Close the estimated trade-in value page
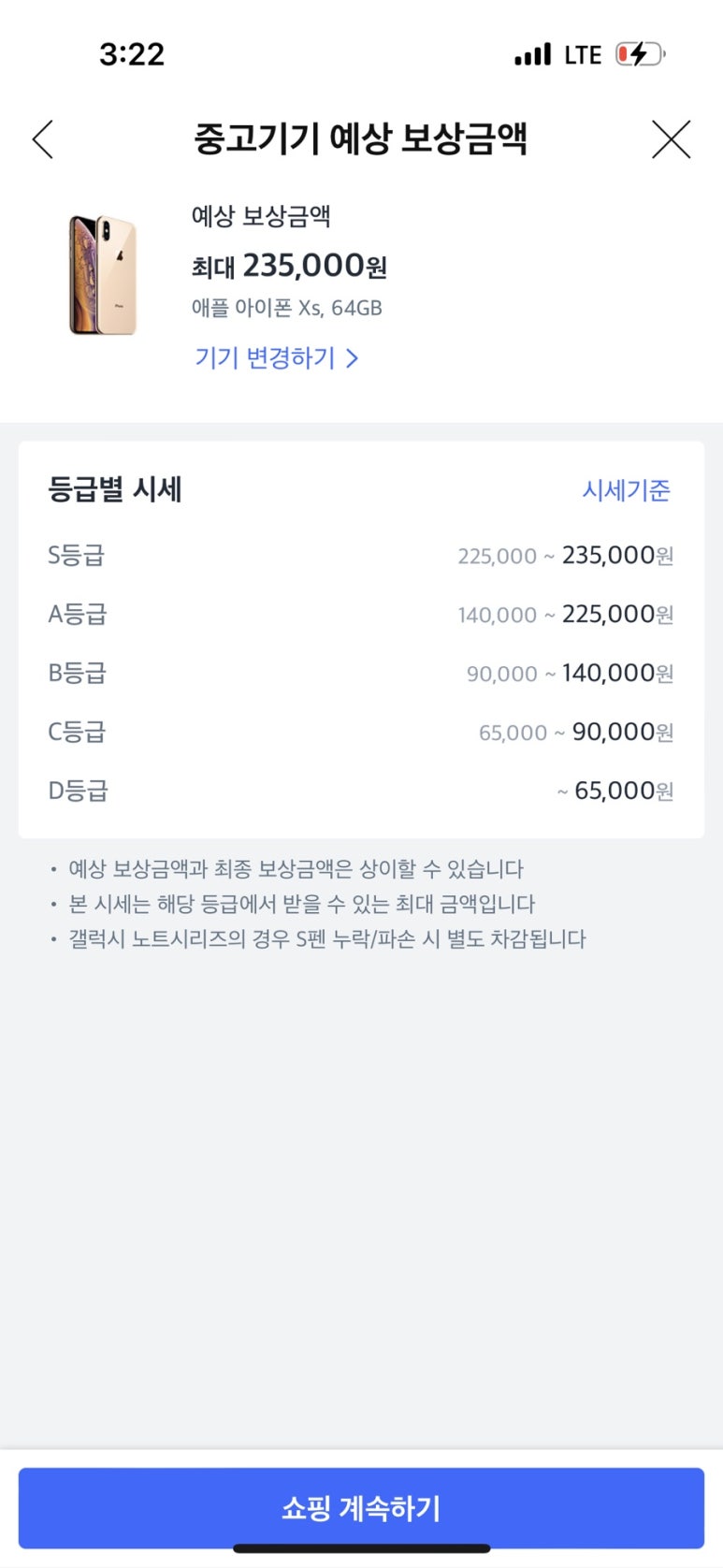This screenshot has width=723, height=1568. [x=671, y=139]
